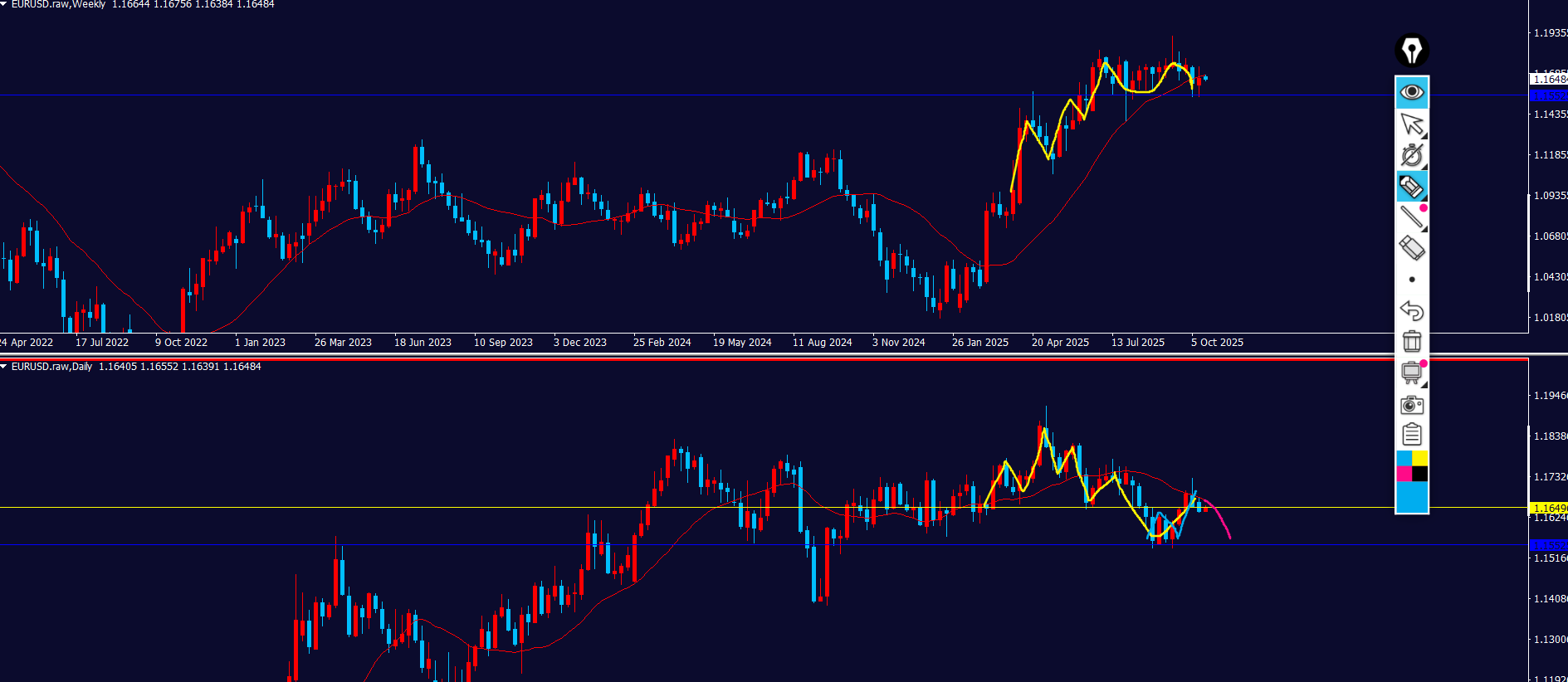This screenshot has width=1568, height=682.
Task: Click the Epic Pen nib logo button
Action: point(1411,50)
